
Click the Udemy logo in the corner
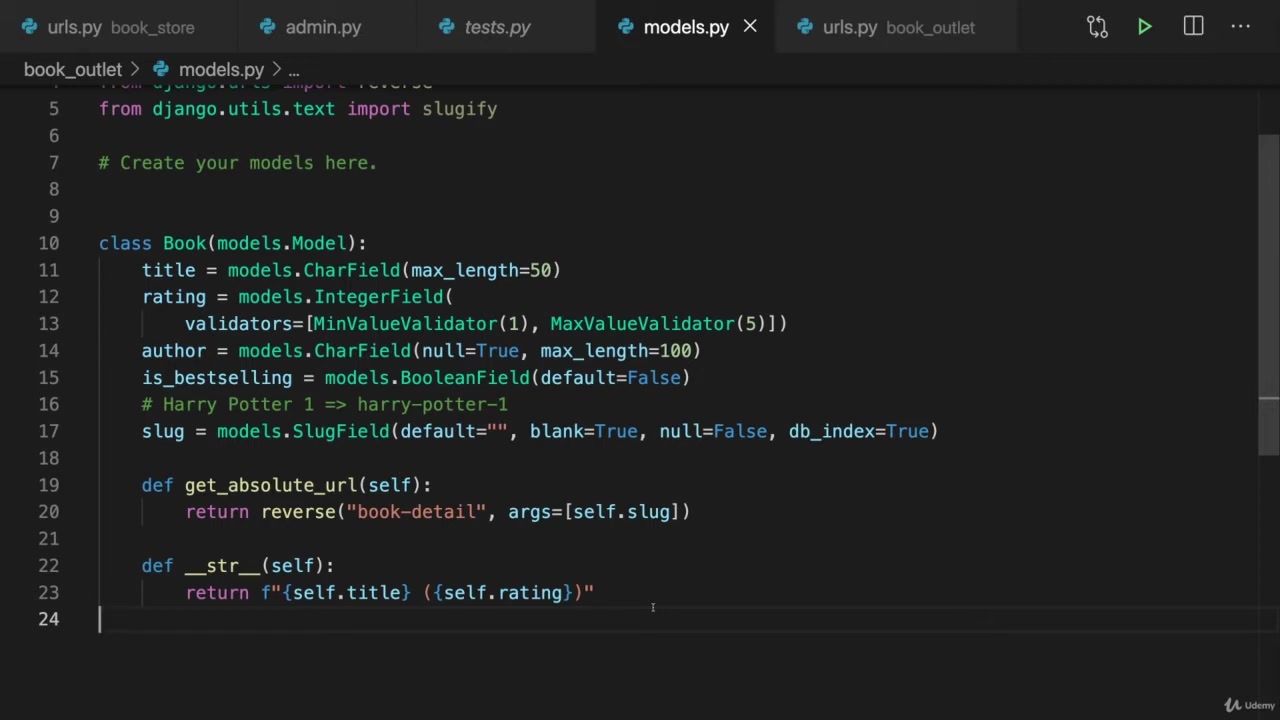click(1250, 705)
